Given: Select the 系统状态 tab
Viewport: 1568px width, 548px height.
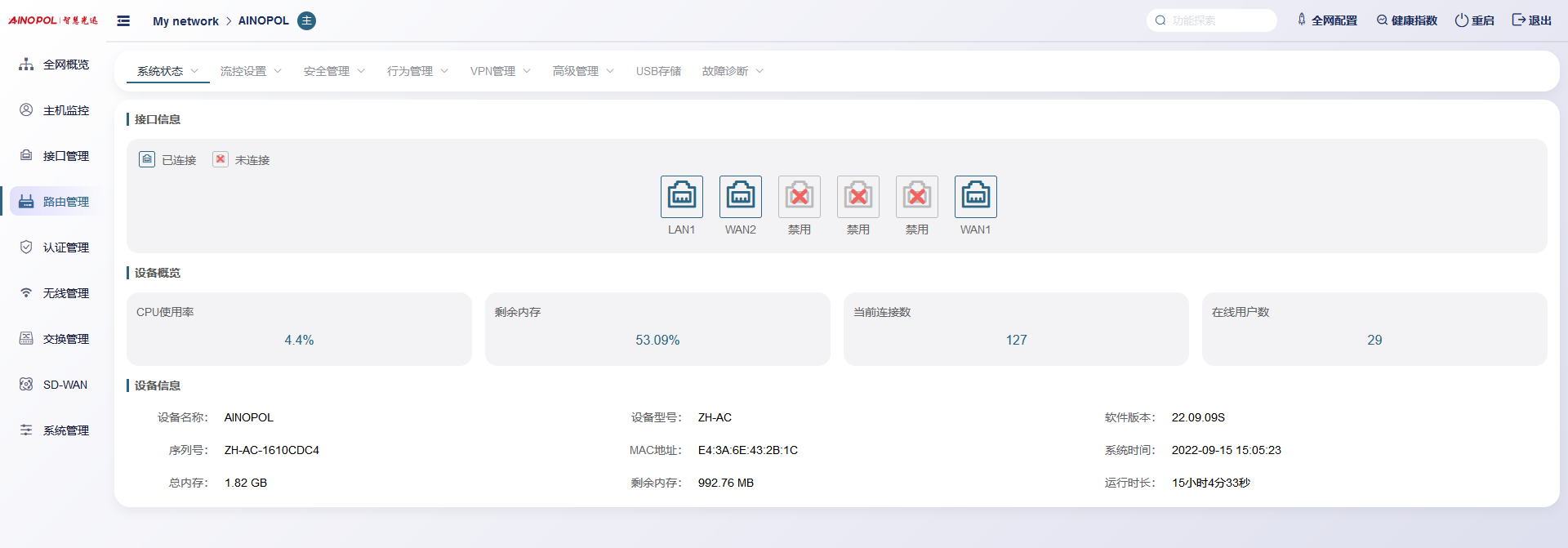Looking at the screenshot, I should coord(167,71).
